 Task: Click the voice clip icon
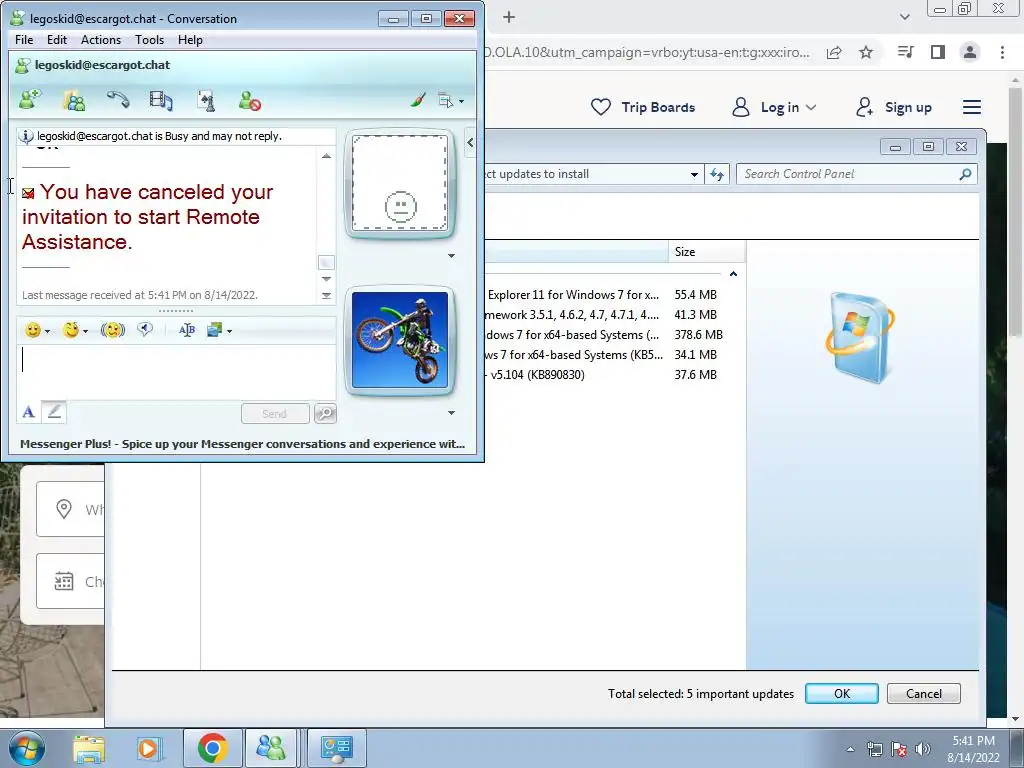(145, 330)
